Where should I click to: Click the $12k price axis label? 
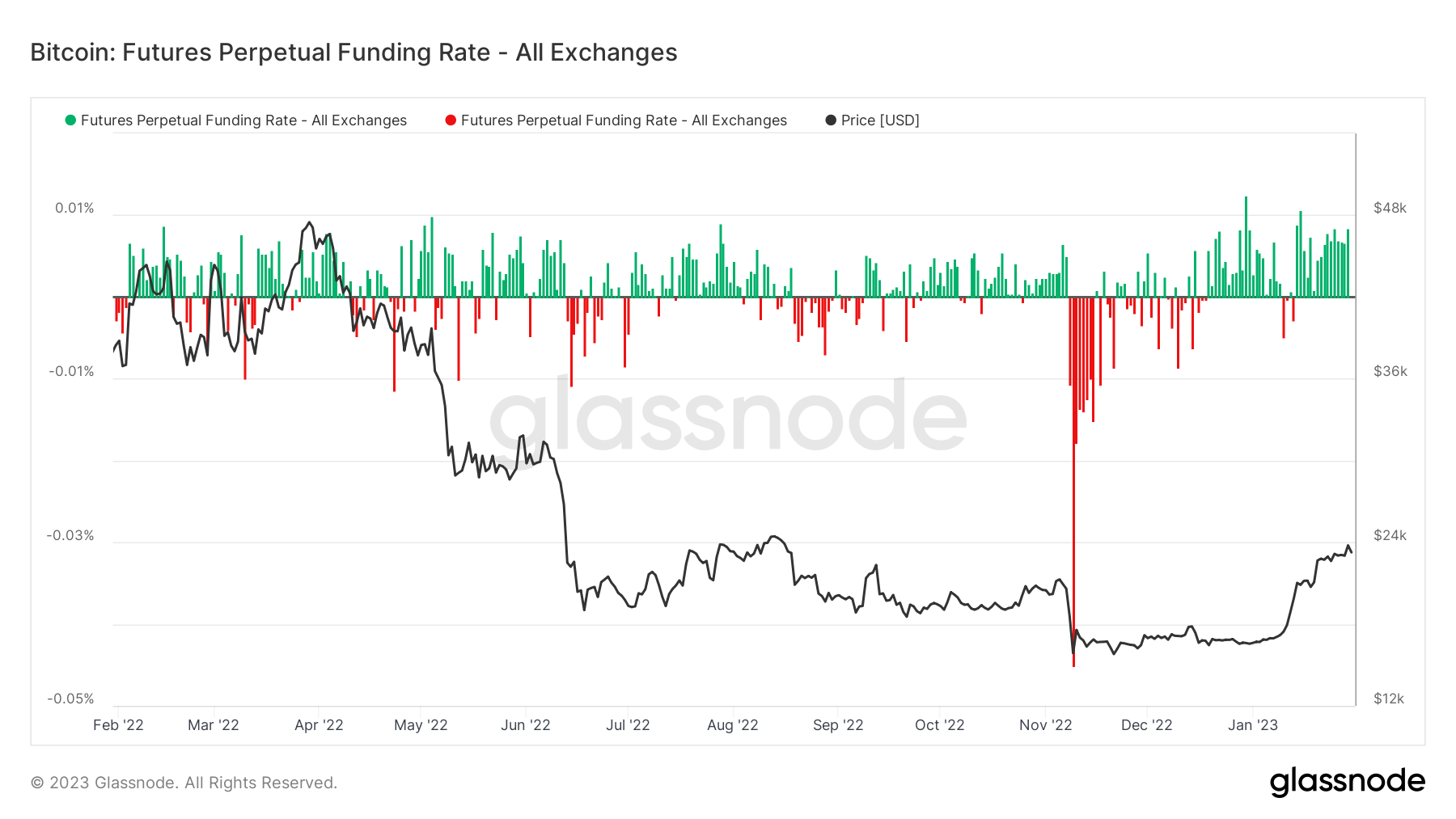(x=1389, y=699)
